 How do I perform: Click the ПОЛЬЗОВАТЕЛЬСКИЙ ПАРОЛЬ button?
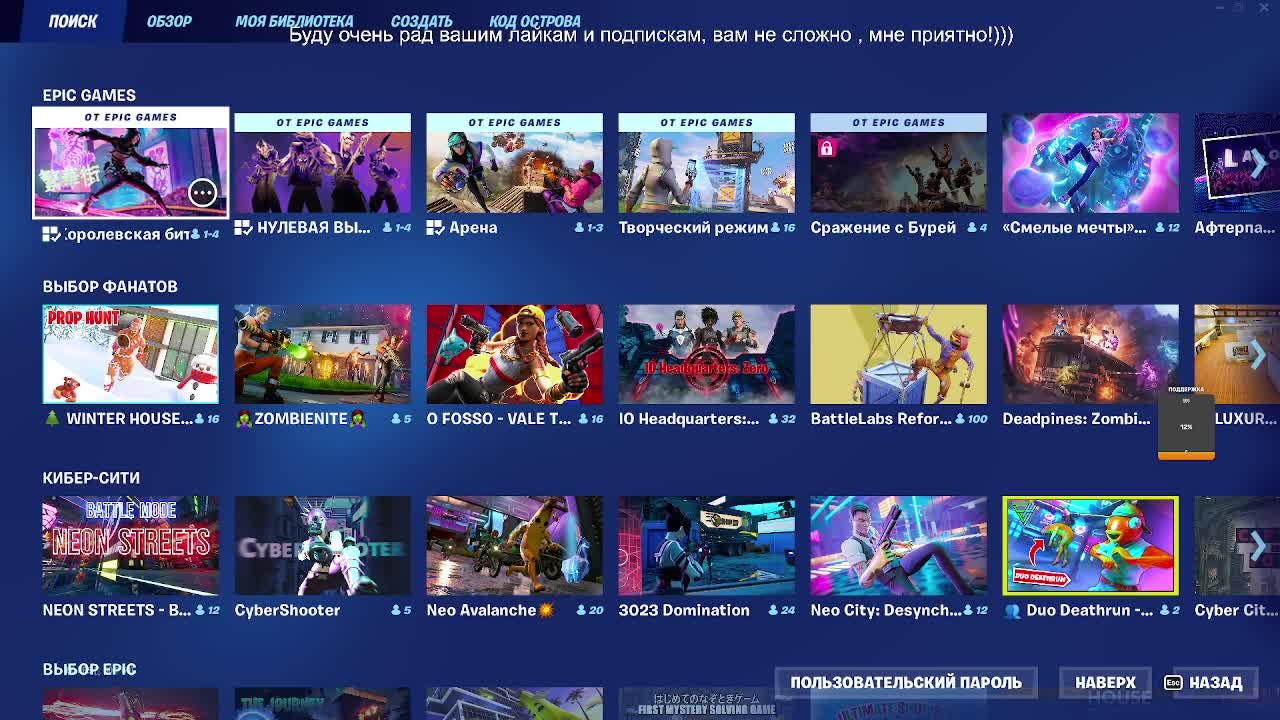(906, 683)
